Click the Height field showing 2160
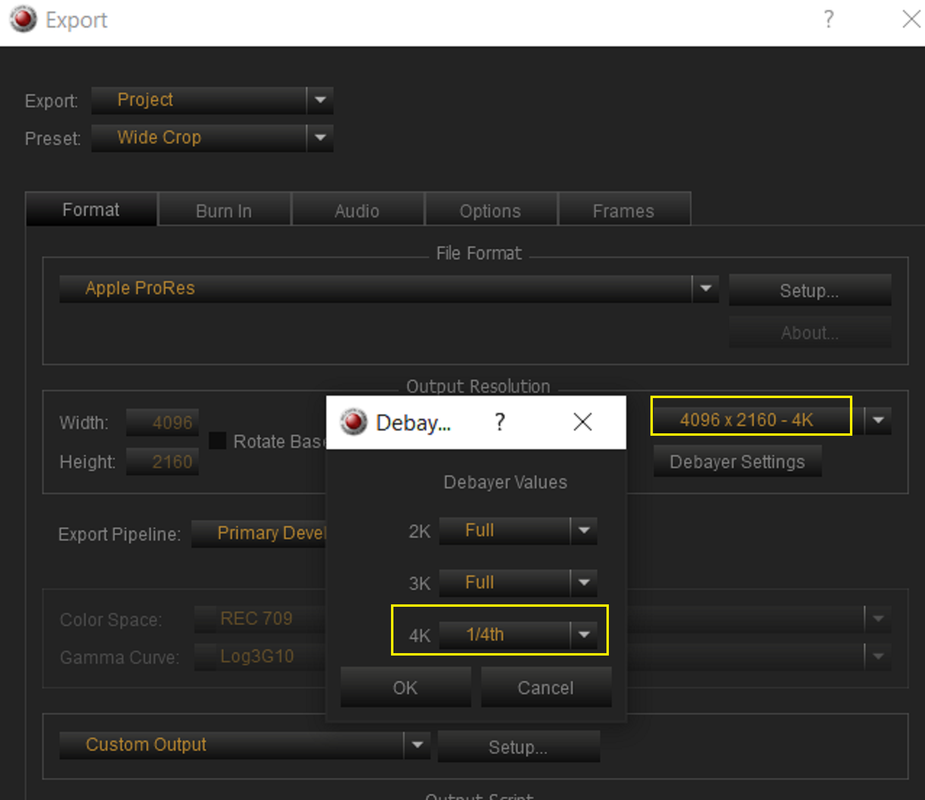This screenshot has width=925, height=800. [162, 461]
